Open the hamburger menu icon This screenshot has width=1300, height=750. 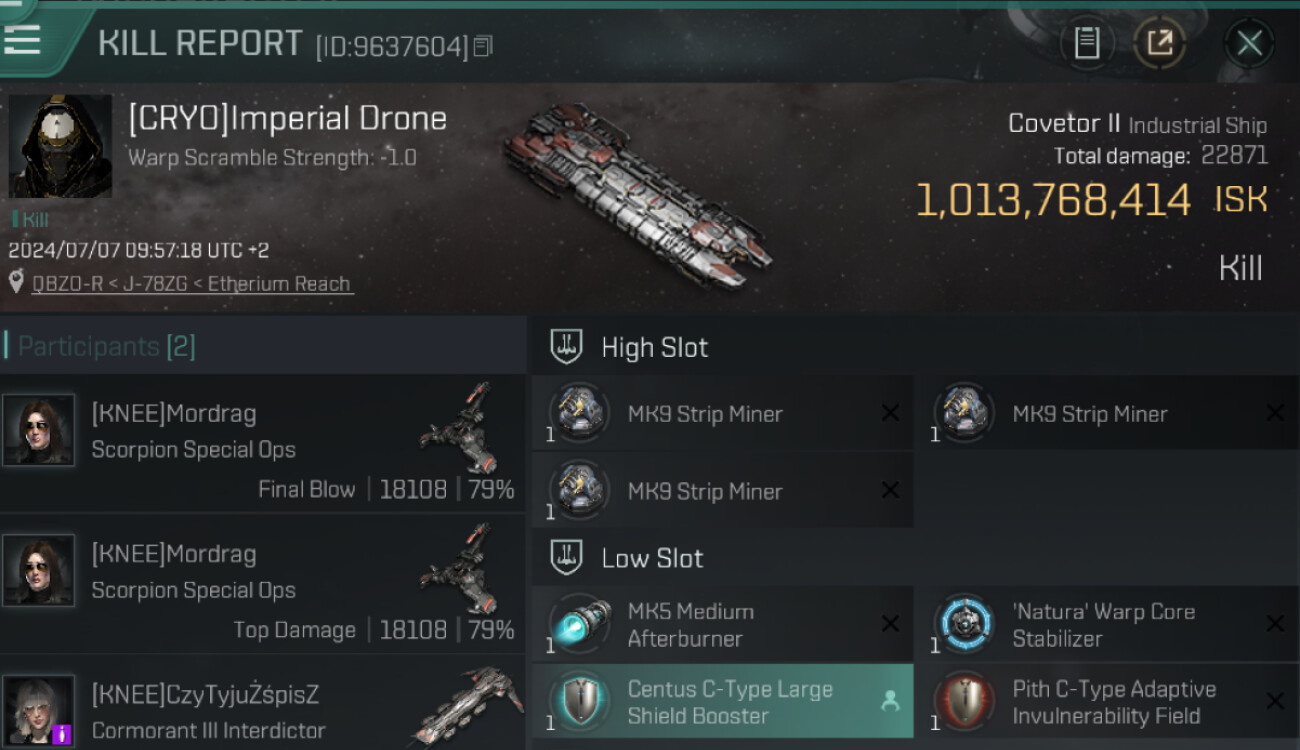22,39
